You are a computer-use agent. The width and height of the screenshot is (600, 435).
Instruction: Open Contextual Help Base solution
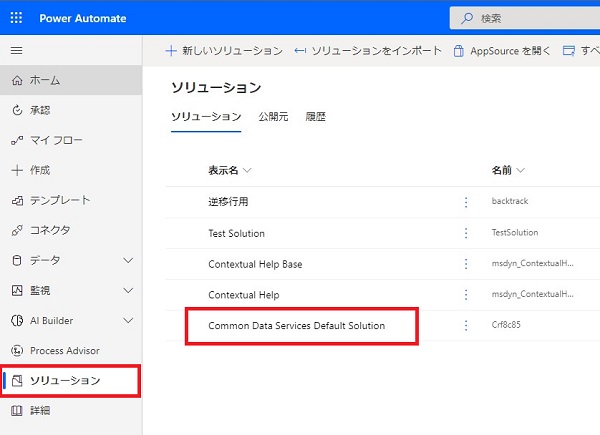255,264
